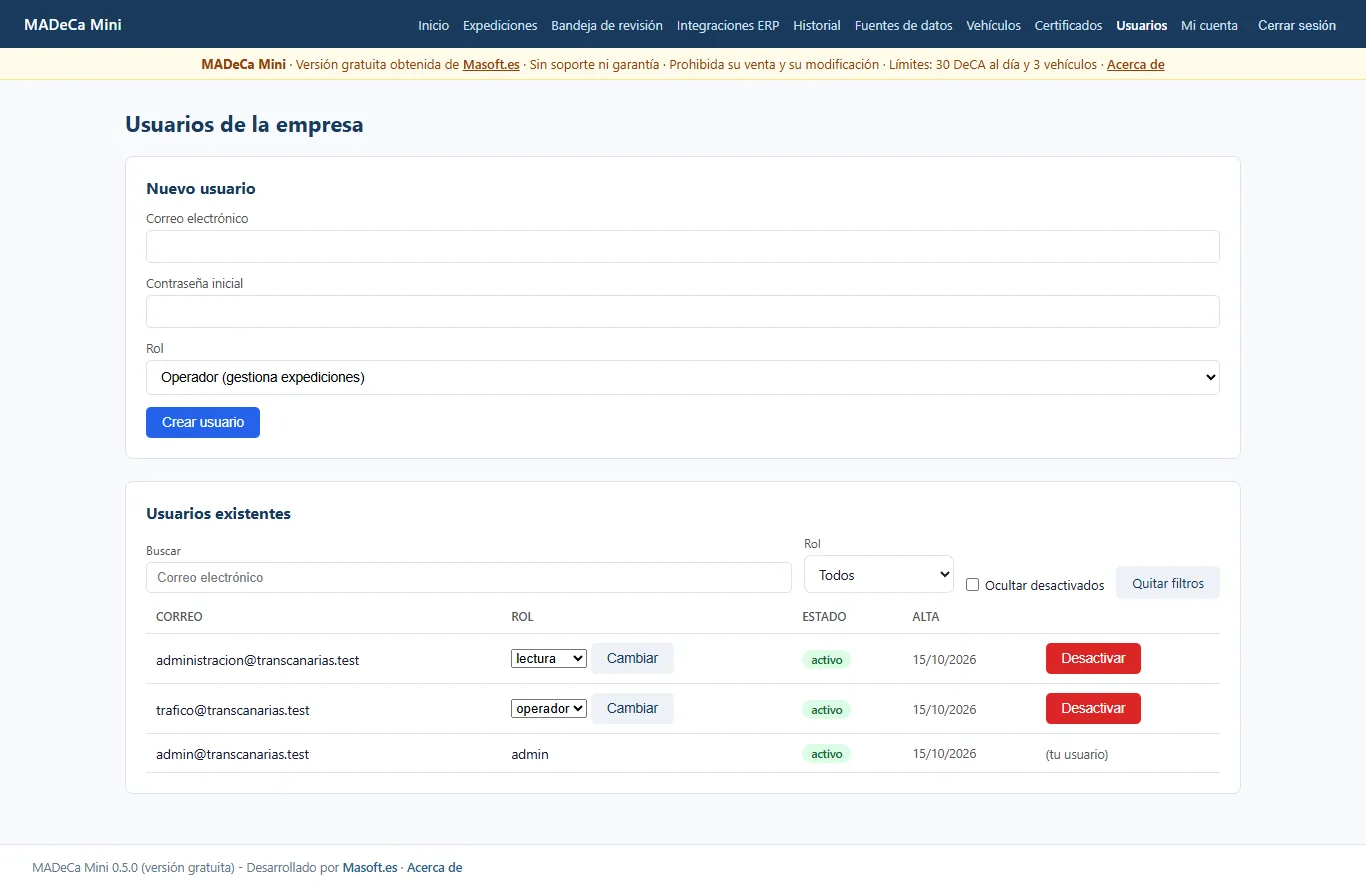Viewport: 1366px width, 893px height.
Task: Click Cerrar sesión in the header
Action: (x=1297, y=25)
